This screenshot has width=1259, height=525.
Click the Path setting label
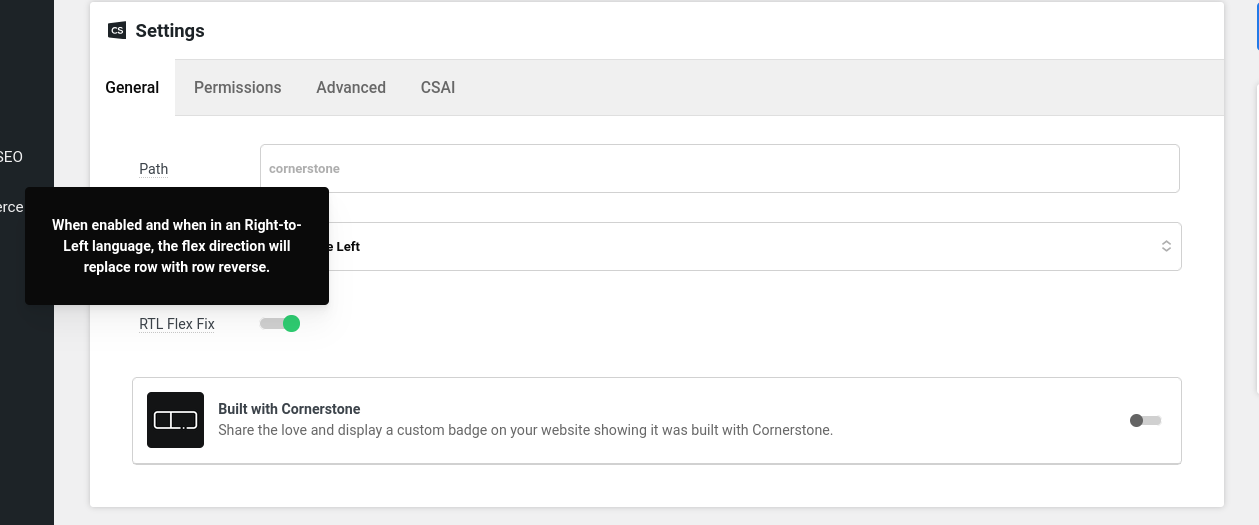point(153,169)
